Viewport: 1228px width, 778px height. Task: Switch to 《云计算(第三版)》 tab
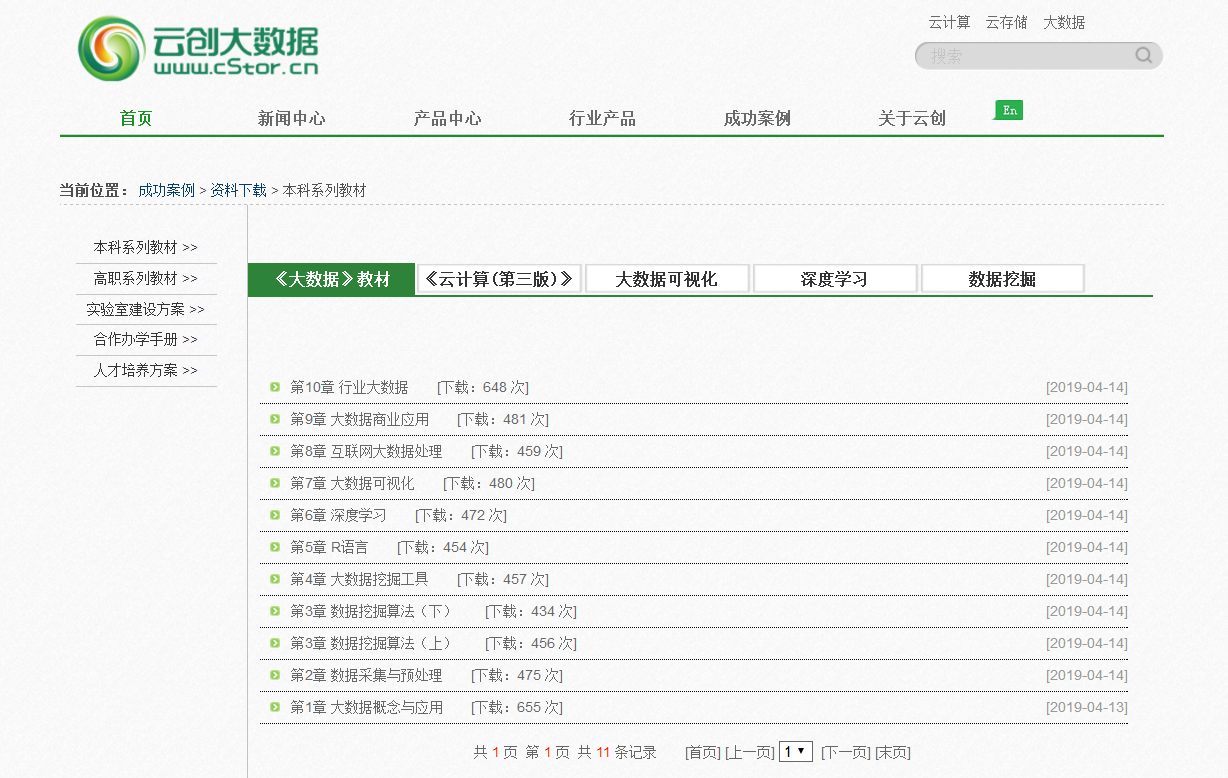[499, 279]
